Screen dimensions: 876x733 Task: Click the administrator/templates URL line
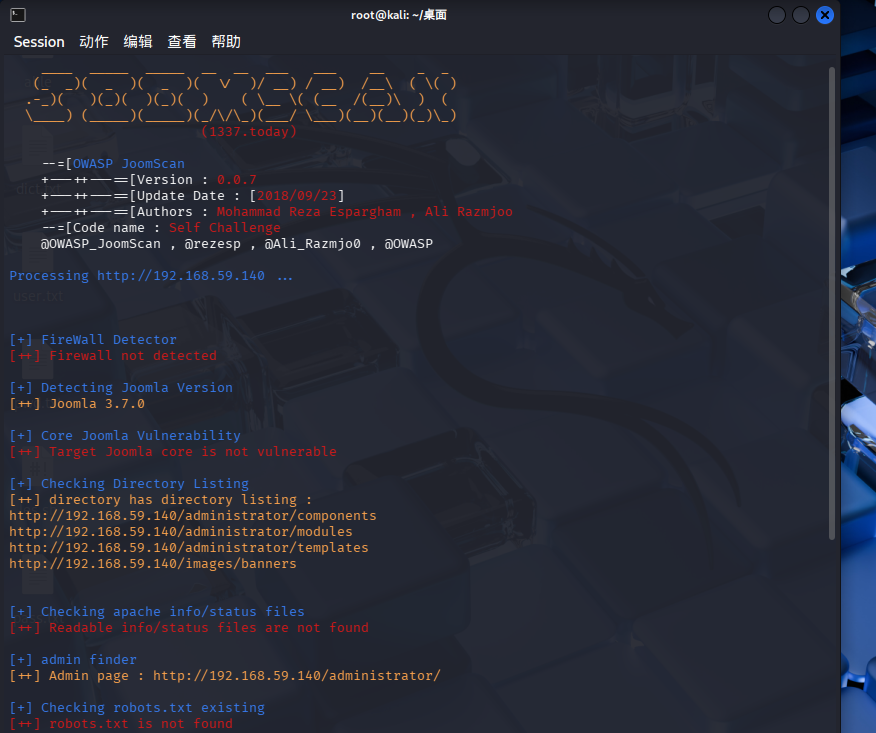pyautogui.click(x=189, y=548)
